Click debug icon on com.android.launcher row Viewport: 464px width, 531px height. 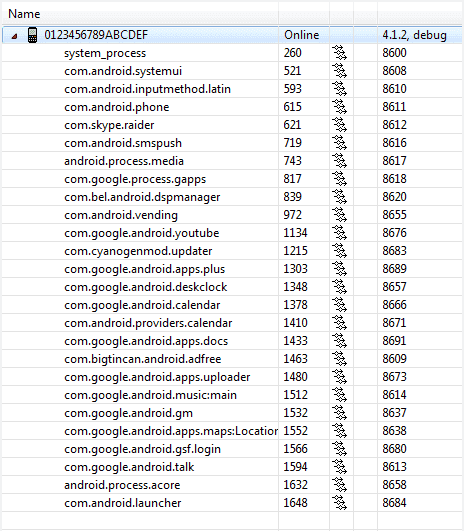[339, 503]
